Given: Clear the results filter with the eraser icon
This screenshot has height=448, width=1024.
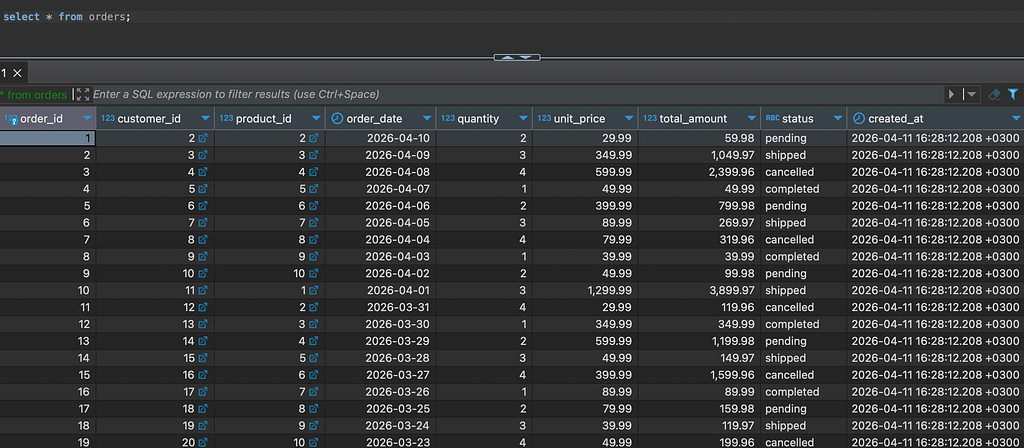Looking at the screenshot, I should click(x=995, y=95).
